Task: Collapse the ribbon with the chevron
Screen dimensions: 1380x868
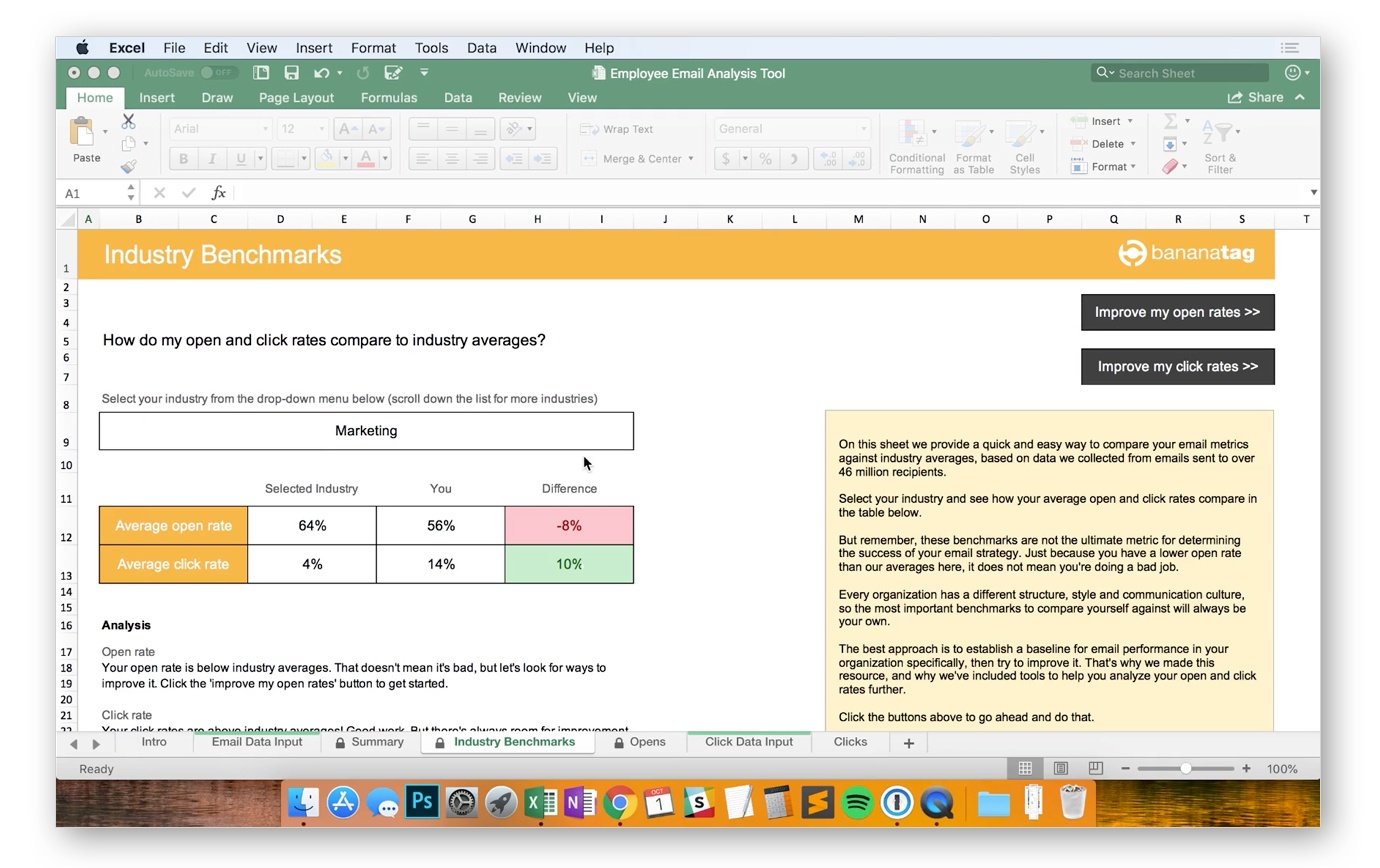Action: [x=1300, y=97]
